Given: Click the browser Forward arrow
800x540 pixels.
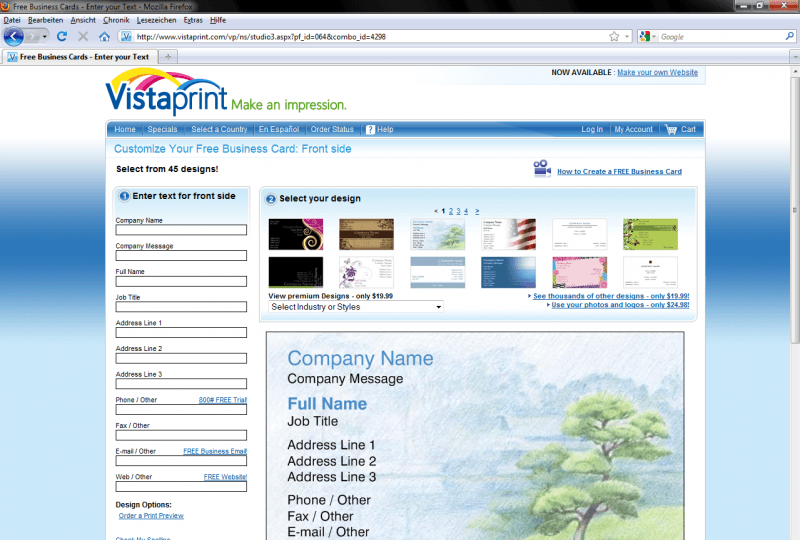Looking at the screenshot, I should click(32, 37).
